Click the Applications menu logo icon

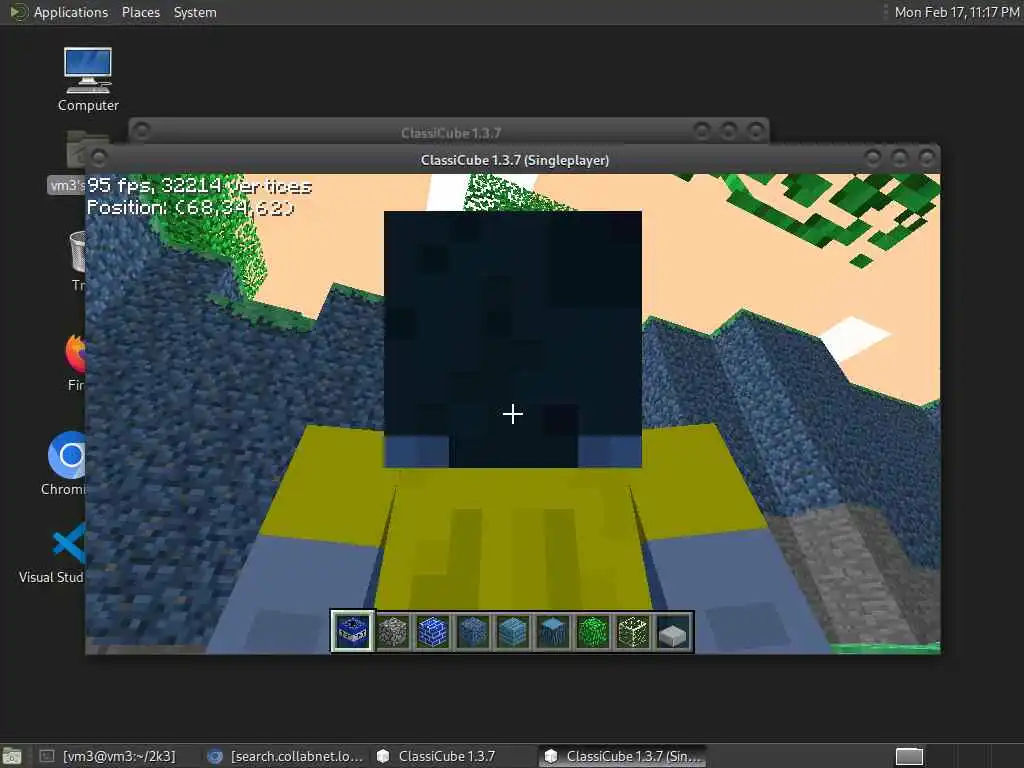coord(18,12)
